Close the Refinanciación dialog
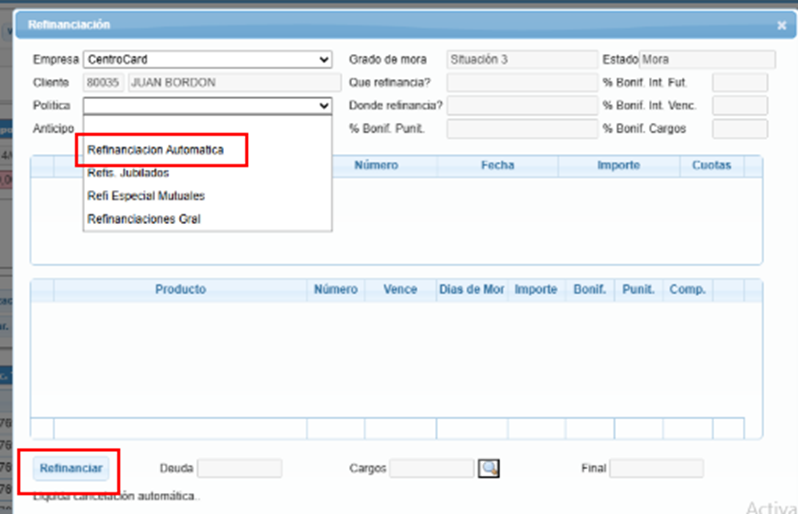The width and height of the screenshot is (798, 514). 781,25
